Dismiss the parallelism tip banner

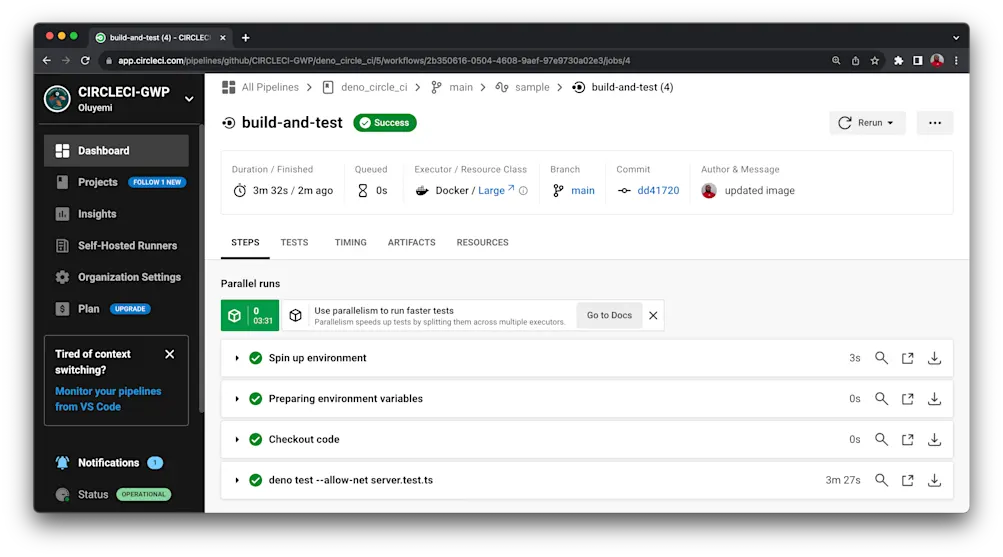point(653,315)
